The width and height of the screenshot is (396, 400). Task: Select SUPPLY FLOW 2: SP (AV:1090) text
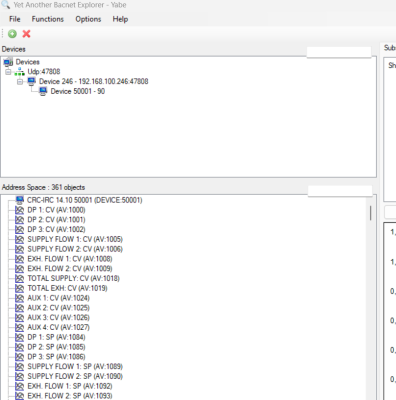pos(75,376)
